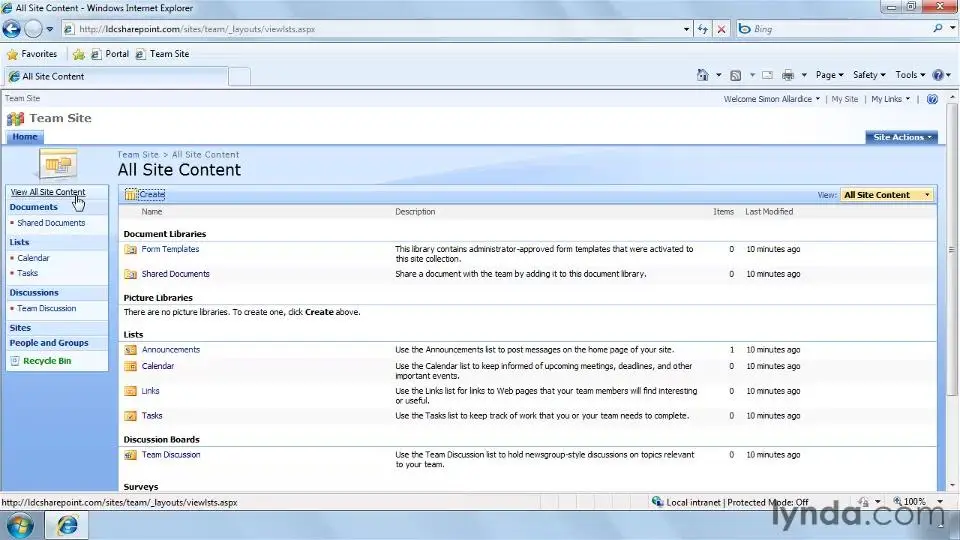Viewport: 960px width, 540px height.
Task: Click the Team Site logo icon
Action: click(x=15, y=118)
